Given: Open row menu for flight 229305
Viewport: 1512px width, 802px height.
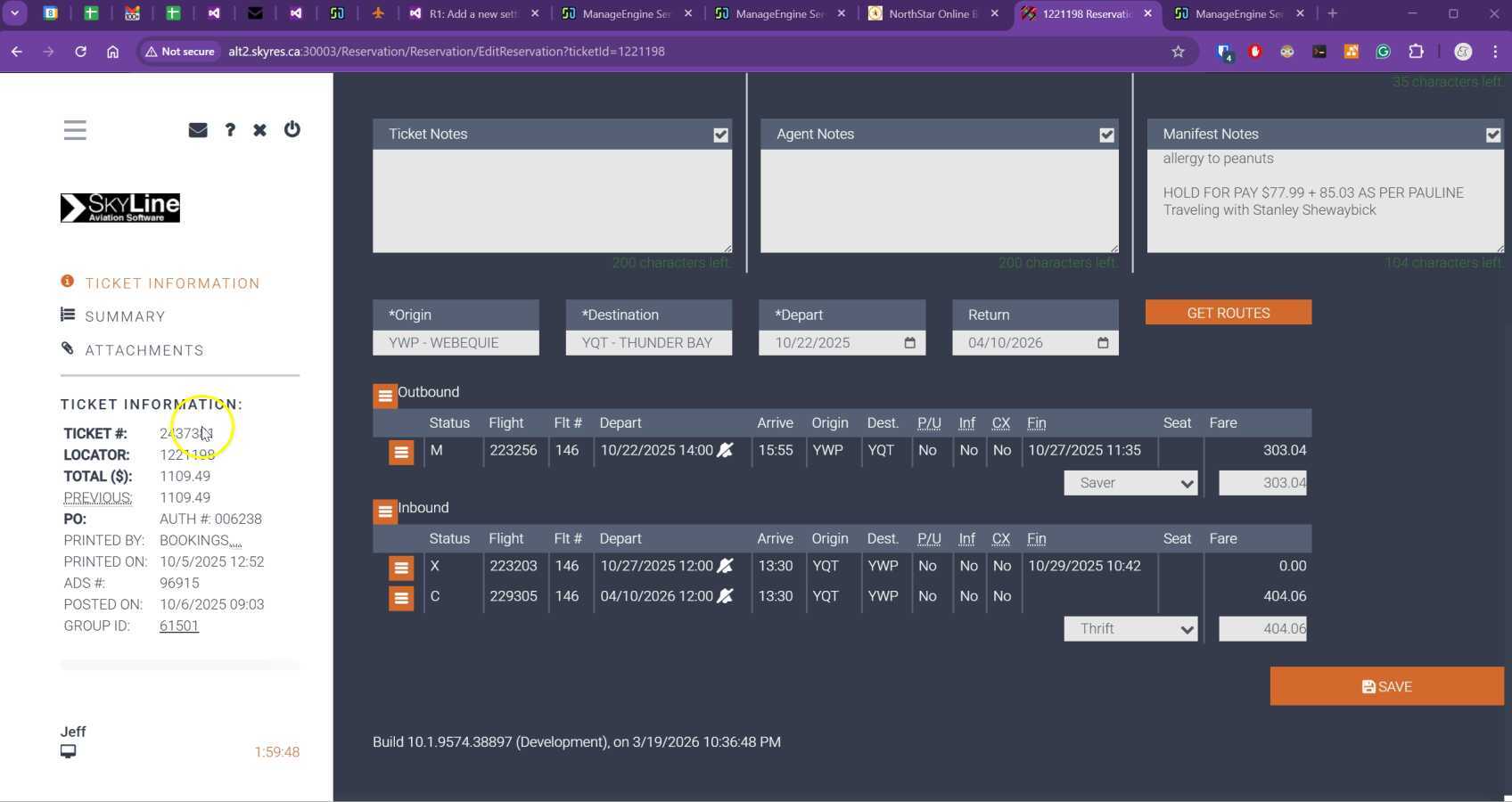Looking at the screenshot, I should coord(401,598).
